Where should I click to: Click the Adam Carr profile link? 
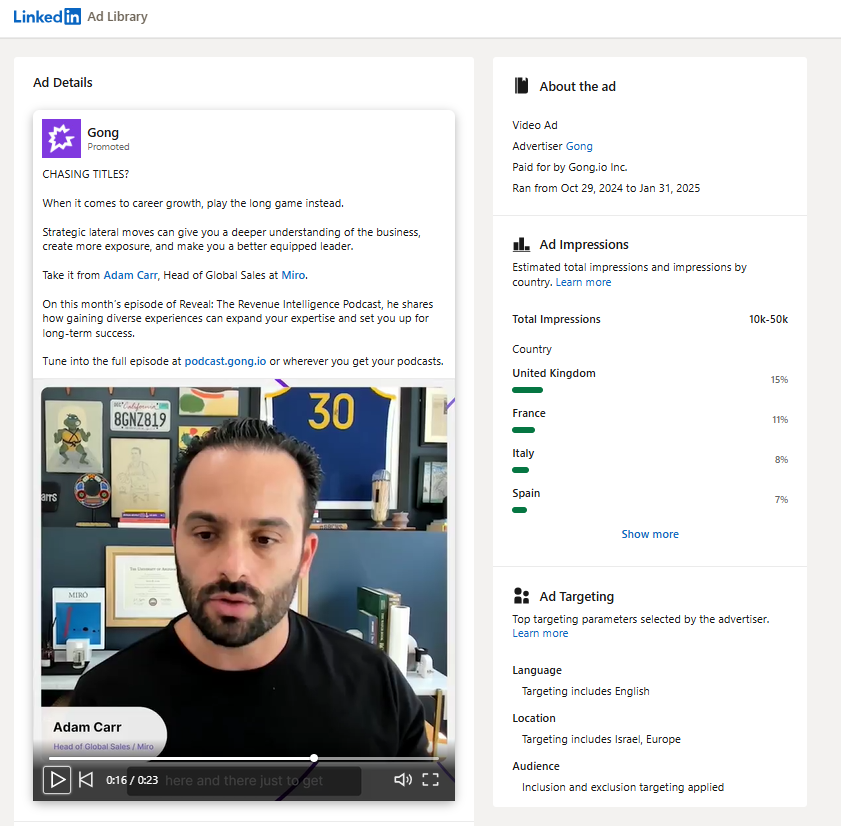(x=131, y=275)
